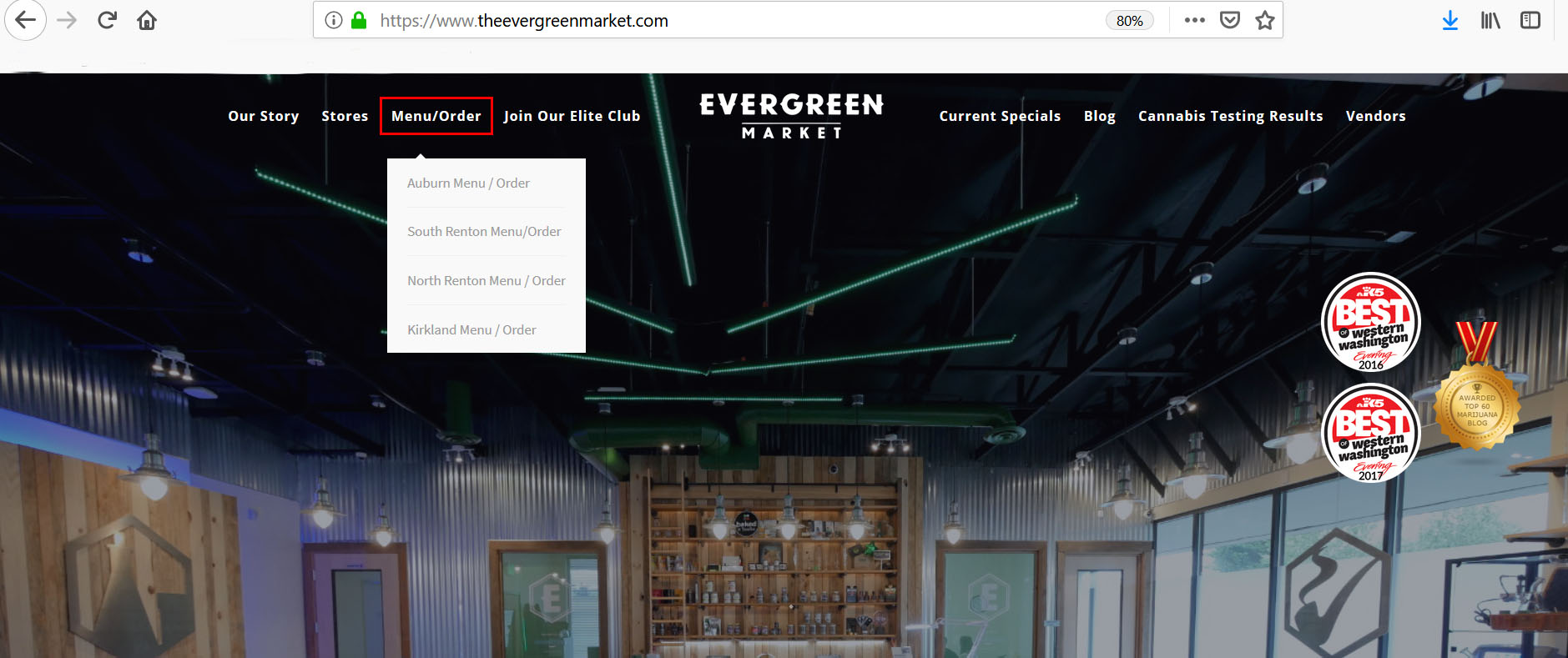This screenshot has width=1568, height=658.
Task: Bookmark this page with the star
Action: point(1265,20)
